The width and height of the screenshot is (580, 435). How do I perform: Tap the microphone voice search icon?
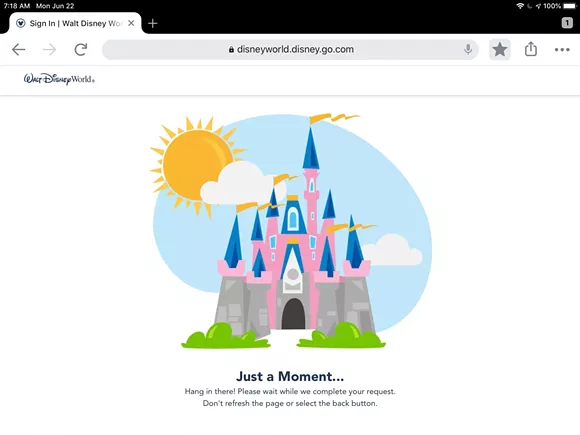click(x=468, y=49)
